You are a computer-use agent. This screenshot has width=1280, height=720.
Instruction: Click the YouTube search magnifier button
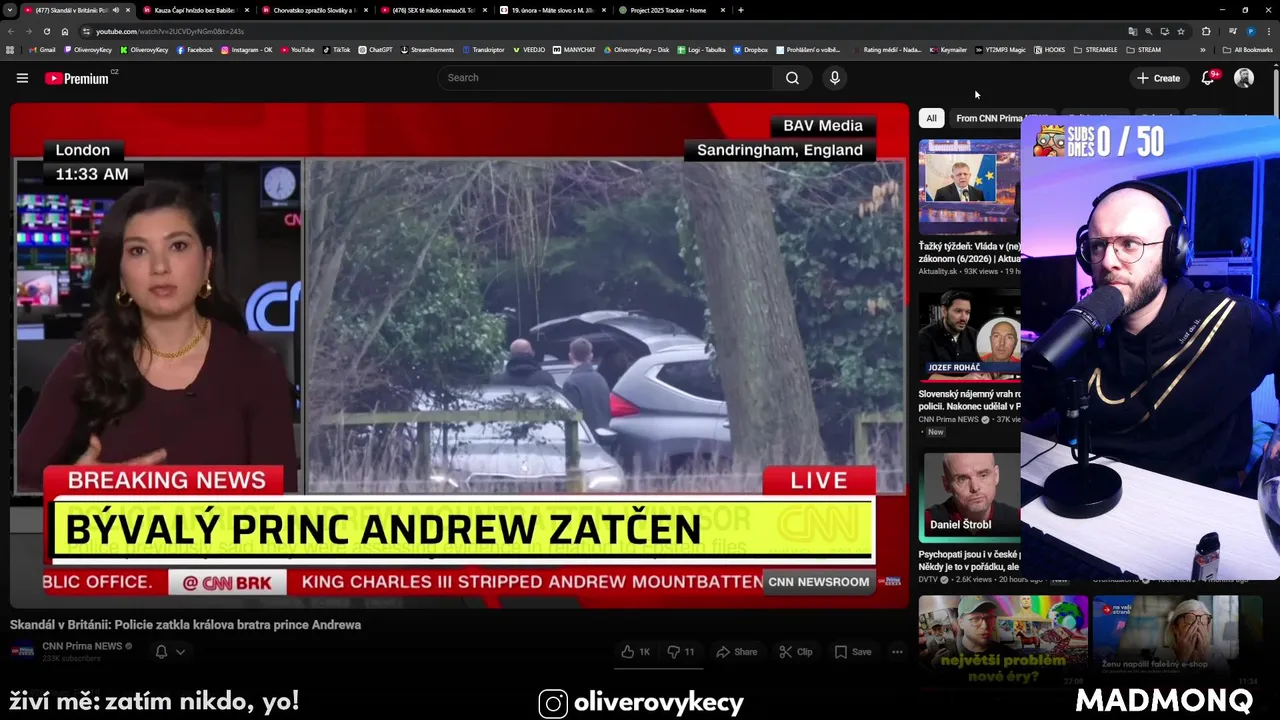792,78
